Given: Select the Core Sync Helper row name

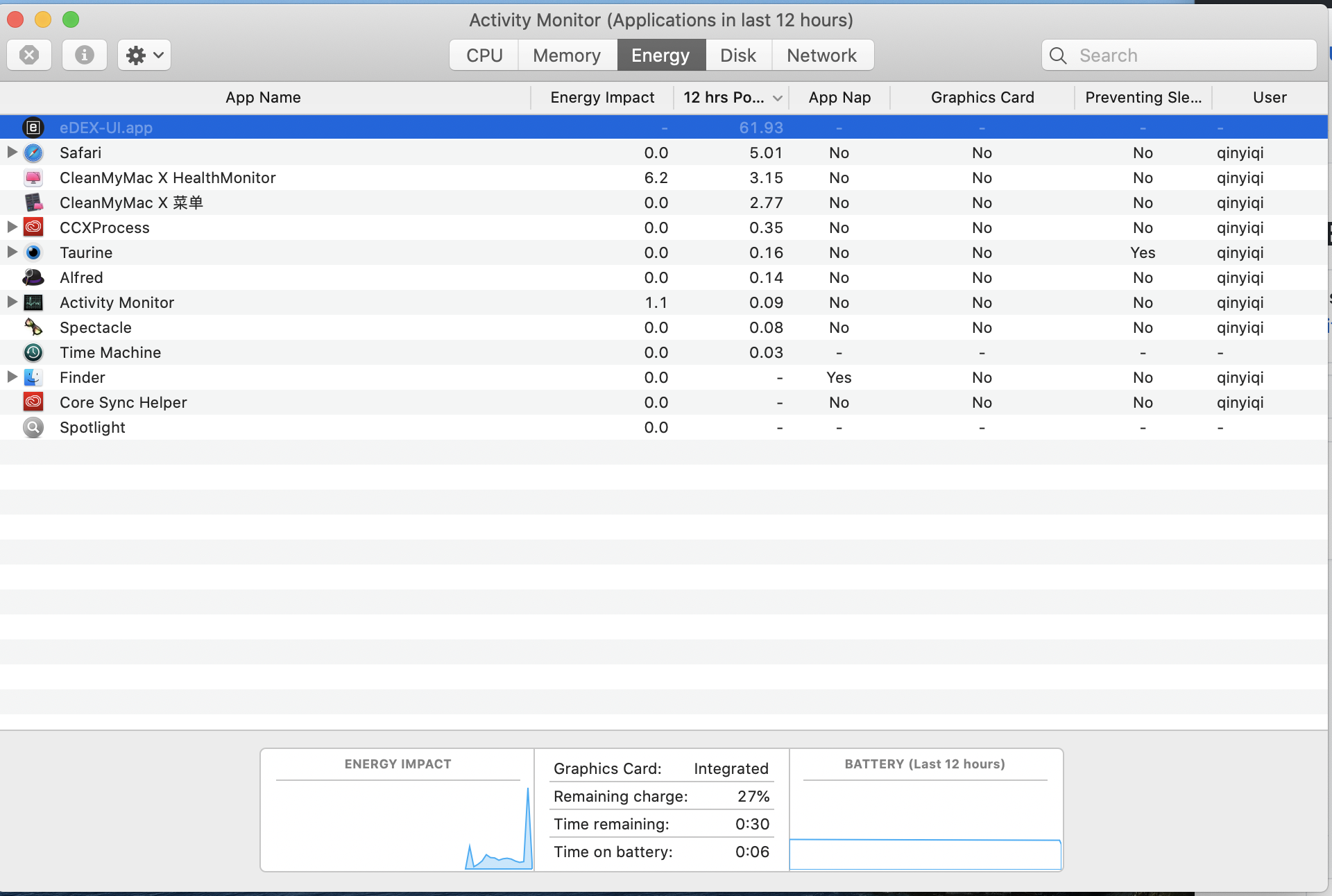Looking at the screenshot, I should coord(123,402).
